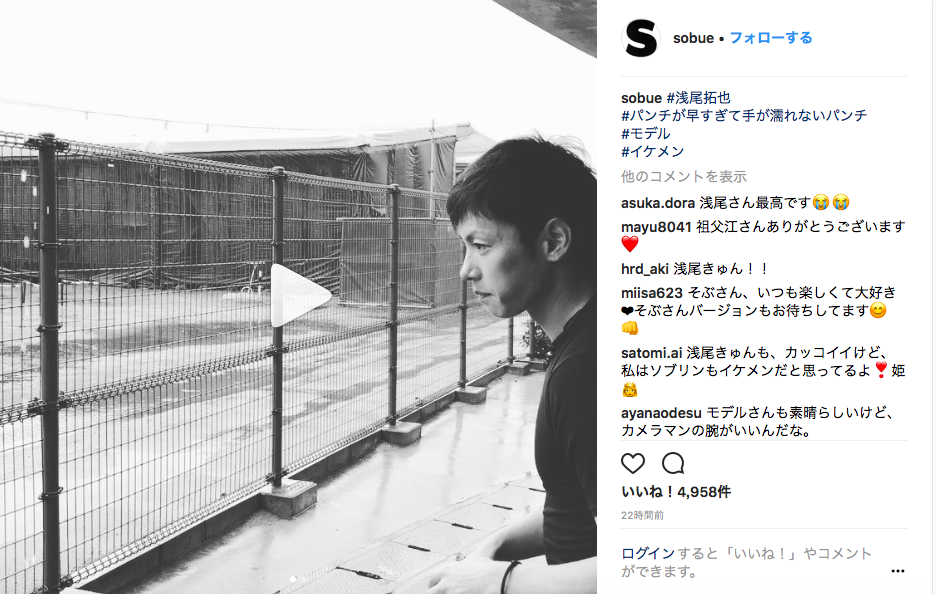This screenshot has width=936, height=594.
Task: Open the three-dot more options menu
Action: (897, 571)
